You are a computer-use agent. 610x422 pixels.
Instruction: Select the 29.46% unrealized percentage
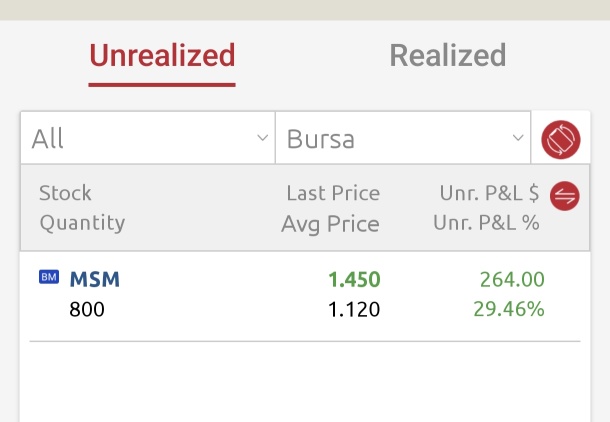point(509,309)
